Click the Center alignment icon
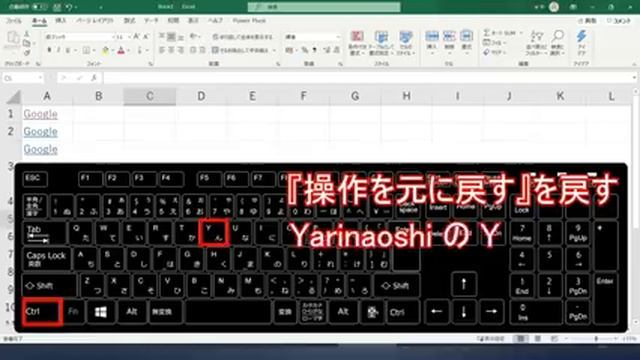This screenshot has height=360, width=640. [x=171, y=50]
